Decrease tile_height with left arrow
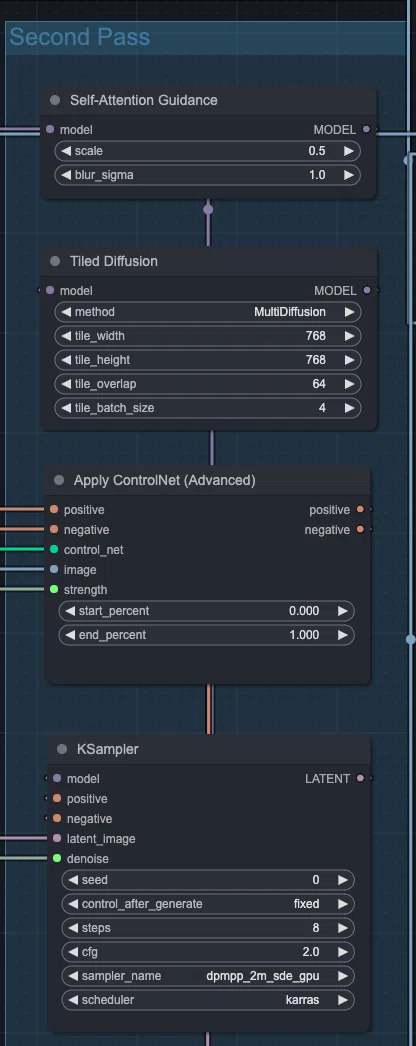The width and height of the screenshot is (416, 1046). [66, 360]
